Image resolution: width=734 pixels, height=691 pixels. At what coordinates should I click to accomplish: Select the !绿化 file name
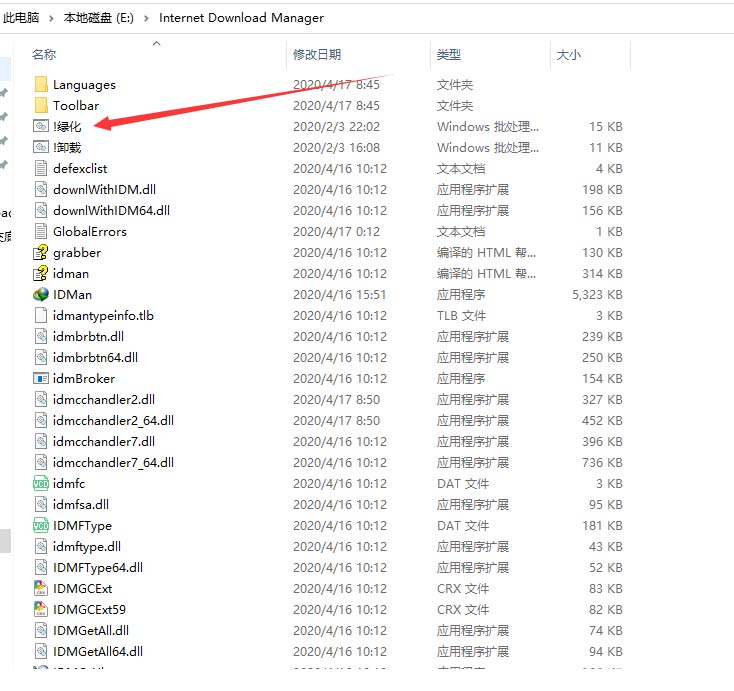point(67,126)
